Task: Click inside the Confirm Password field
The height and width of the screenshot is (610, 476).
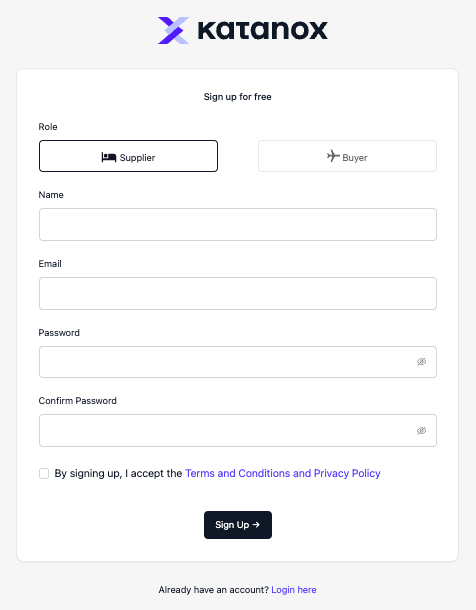Action: (x=238, y=430)
